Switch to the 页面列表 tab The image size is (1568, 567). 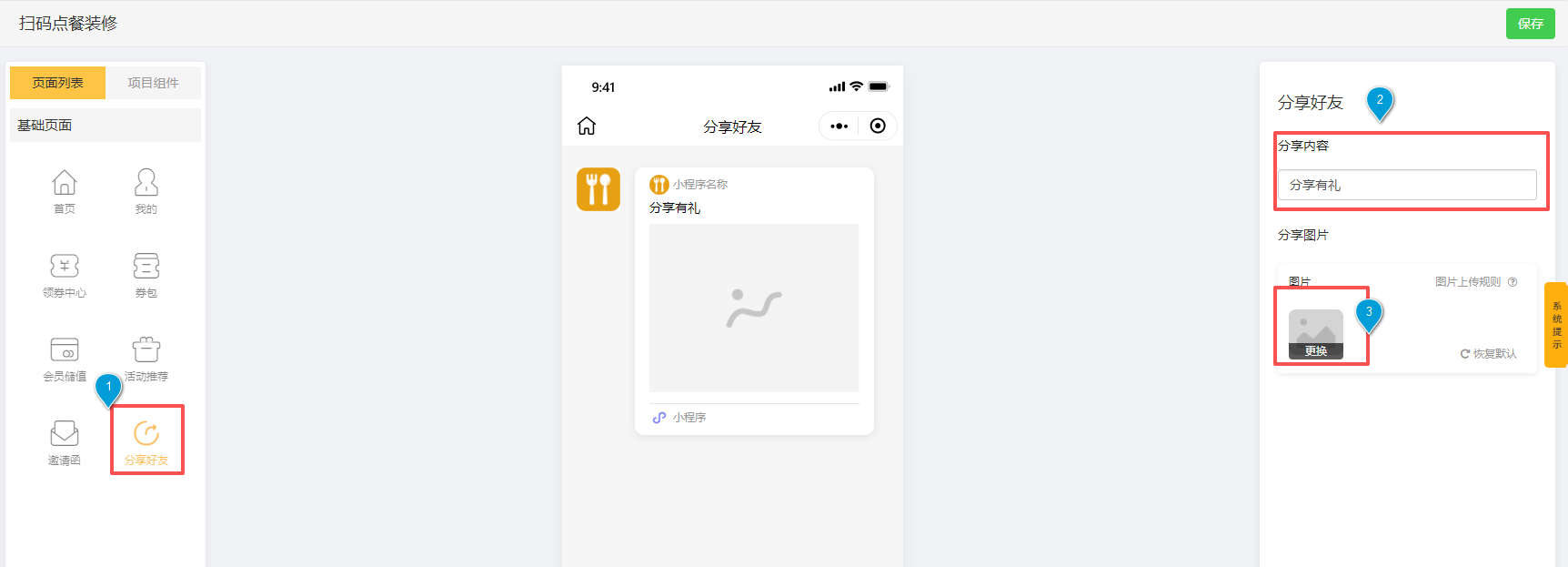point(58,83)
